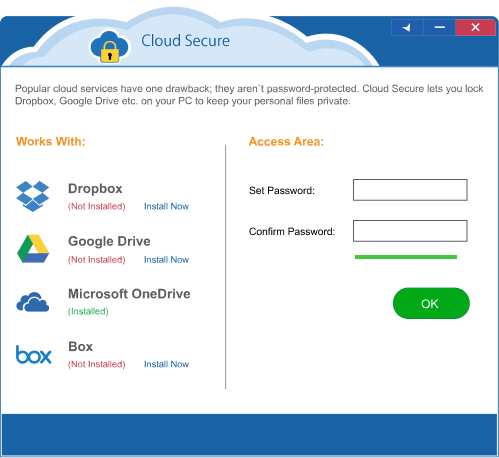499x458 pixels.
Task: Click the Cloud Secure title text
Action: [185, 41]
